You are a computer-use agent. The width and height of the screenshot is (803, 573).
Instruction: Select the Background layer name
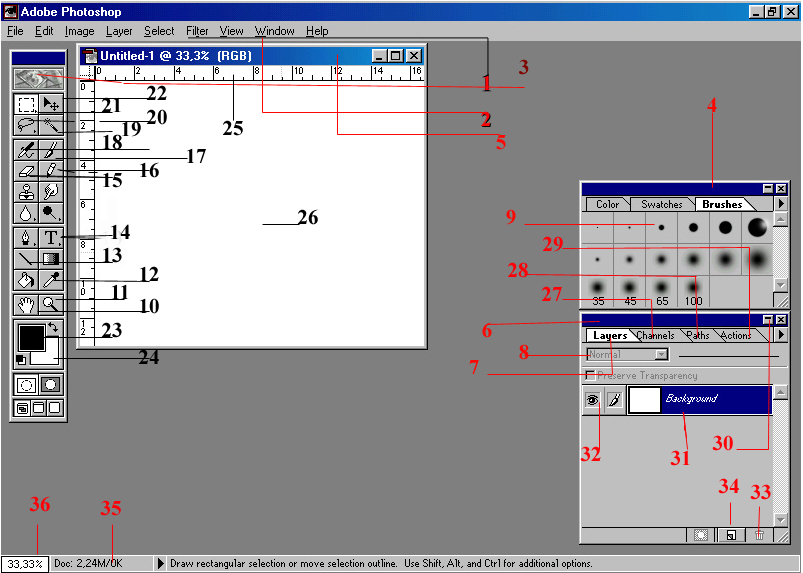(691, 398)
